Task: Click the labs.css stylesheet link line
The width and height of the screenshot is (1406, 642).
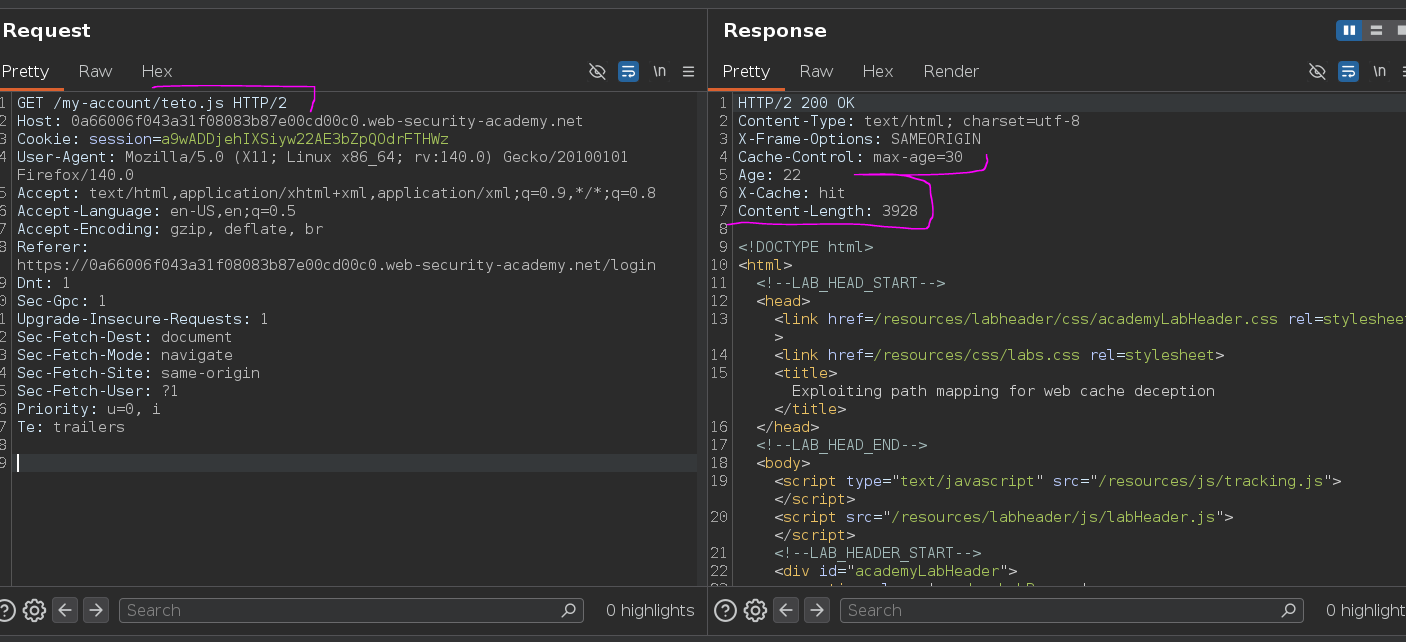Action: [x=999, y=355]
